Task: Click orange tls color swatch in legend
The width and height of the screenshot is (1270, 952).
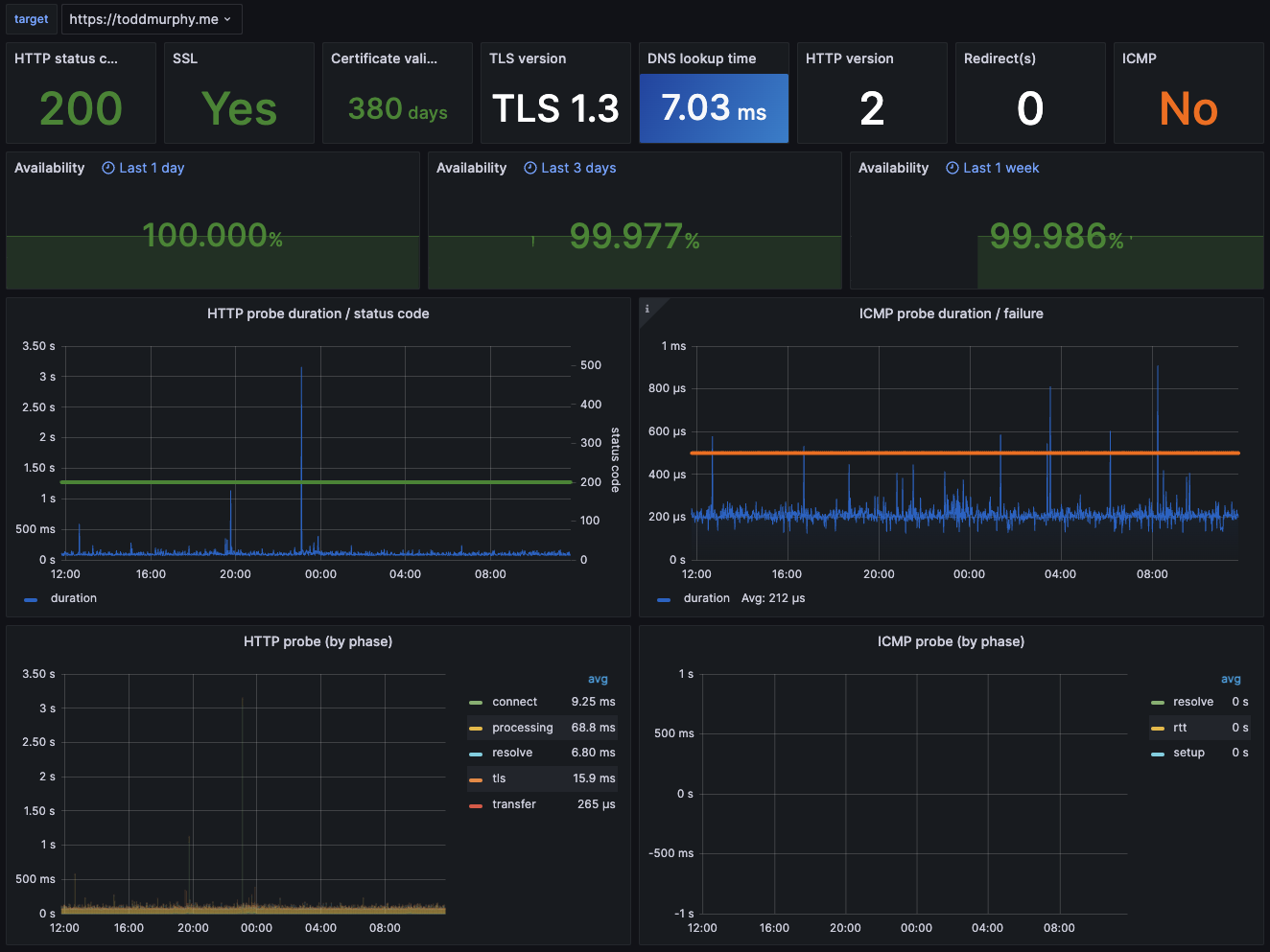Action: tap(476, 779)
